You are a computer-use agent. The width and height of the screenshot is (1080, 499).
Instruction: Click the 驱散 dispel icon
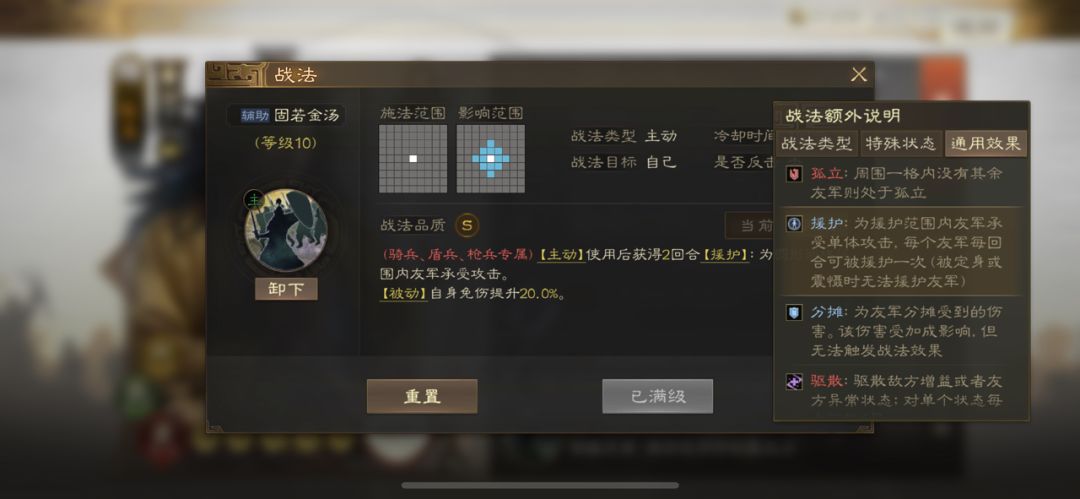794,381
